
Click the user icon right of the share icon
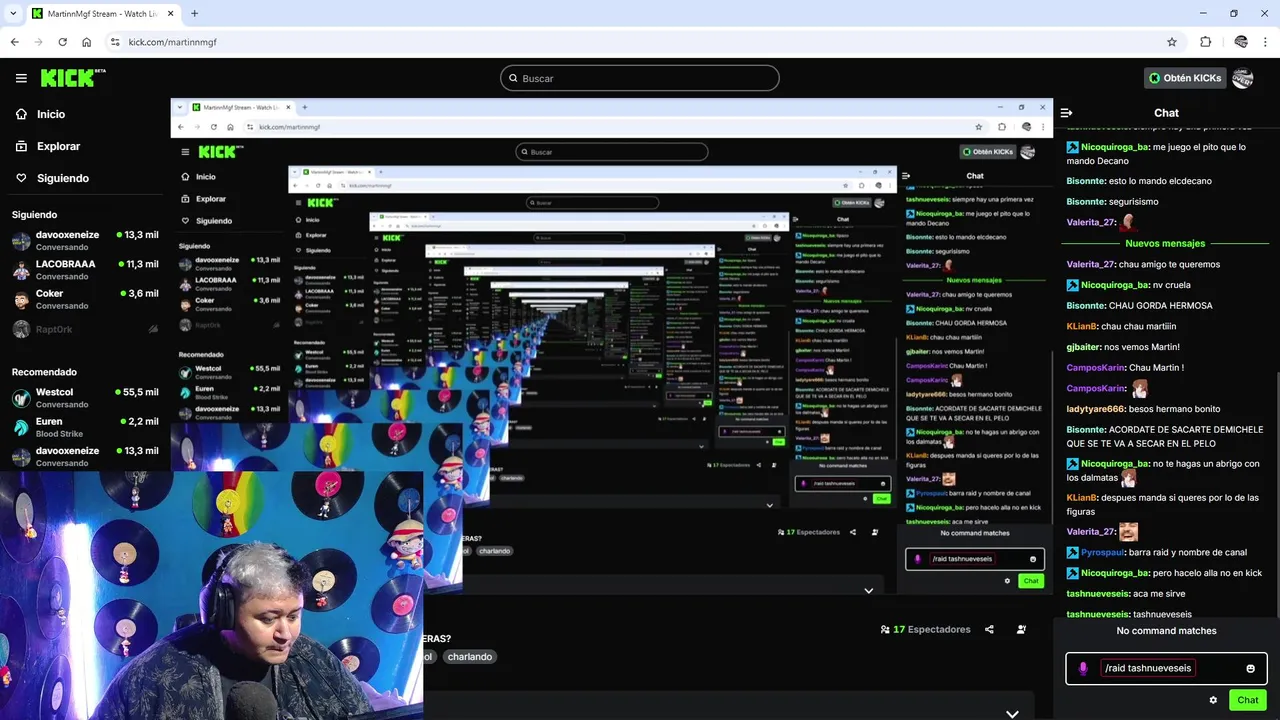pyautogui.click(x=1021, y=630)
